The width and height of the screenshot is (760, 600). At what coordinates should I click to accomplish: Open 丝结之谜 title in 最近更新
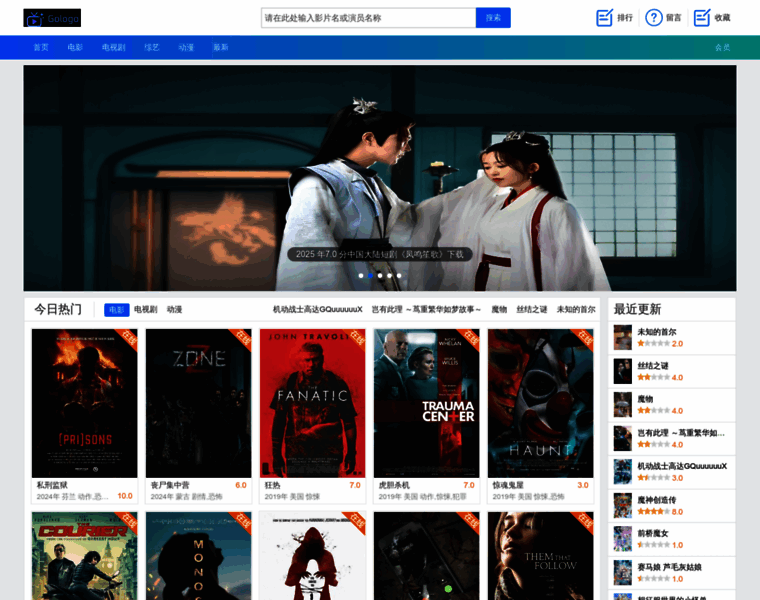[x=653, y=366]
